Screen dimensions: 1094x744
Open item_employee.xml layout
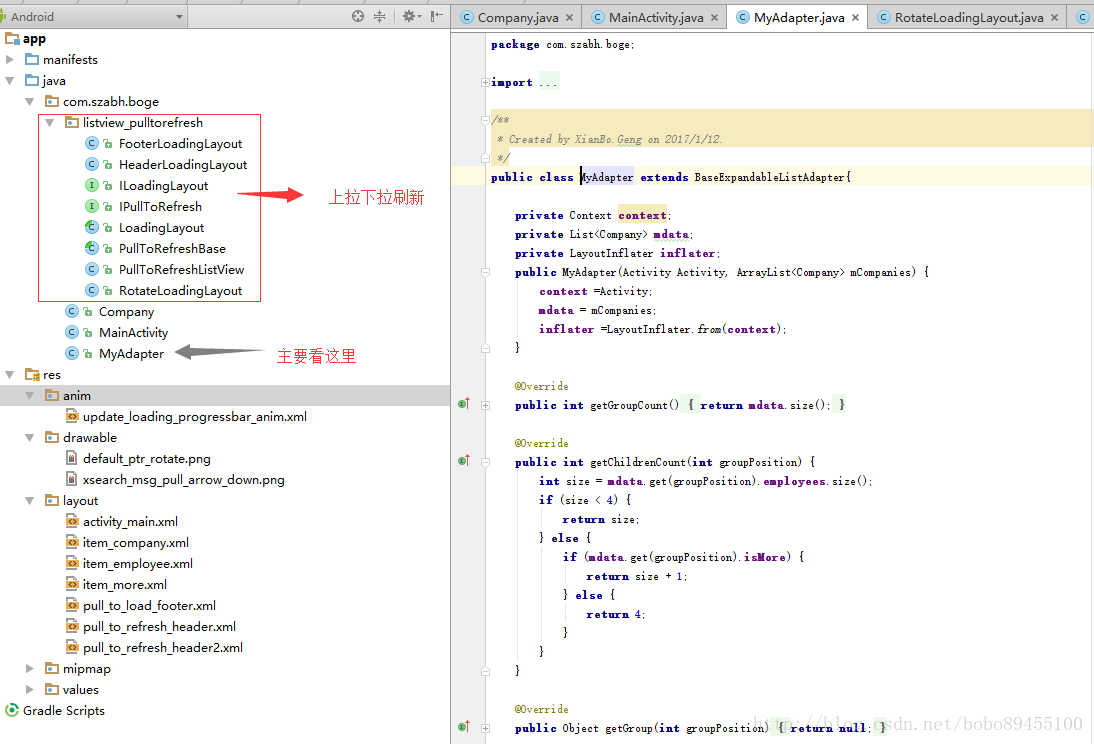[x=137, y=563]
